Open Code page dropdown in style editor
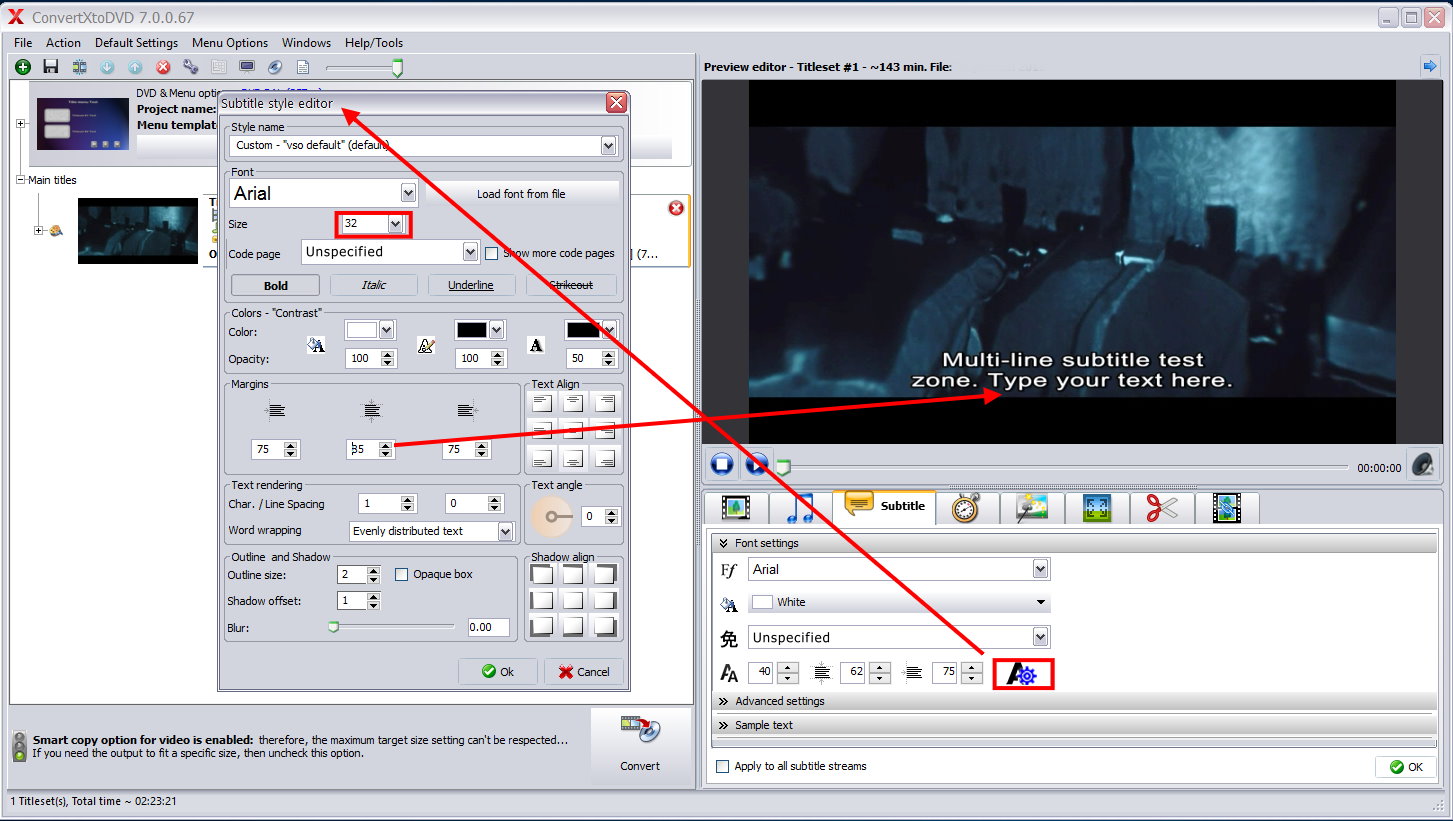This screenshot has height=821, width=1453. tap(471, 252)
